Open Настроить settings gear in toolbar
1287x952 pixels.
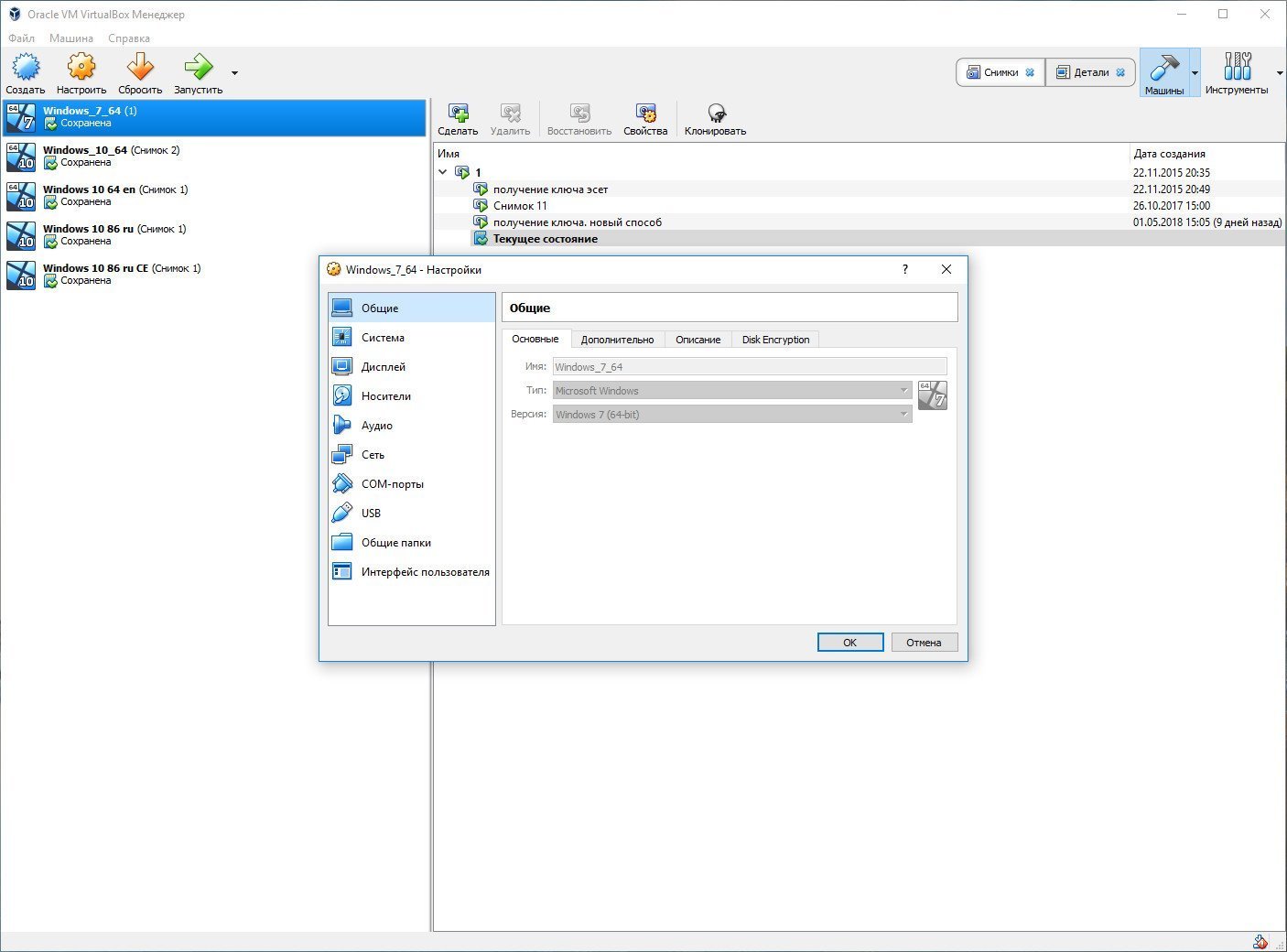81,67
